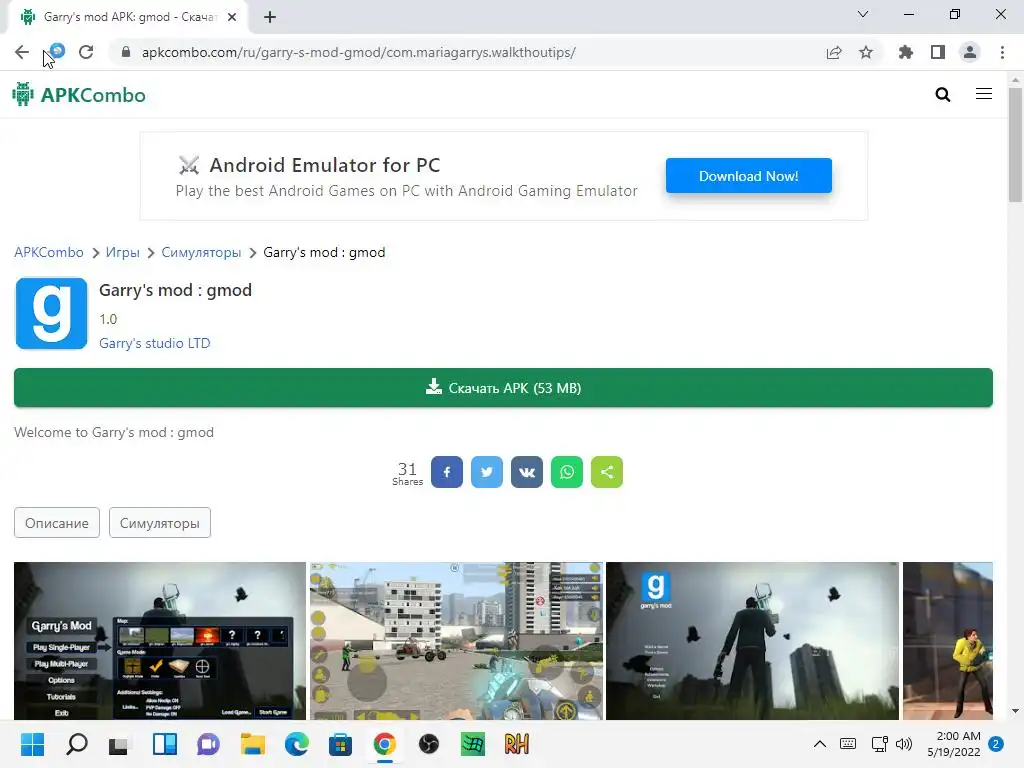Open the RH taskbar application icon
The image size is (1024, 768).
coord(517,744)
